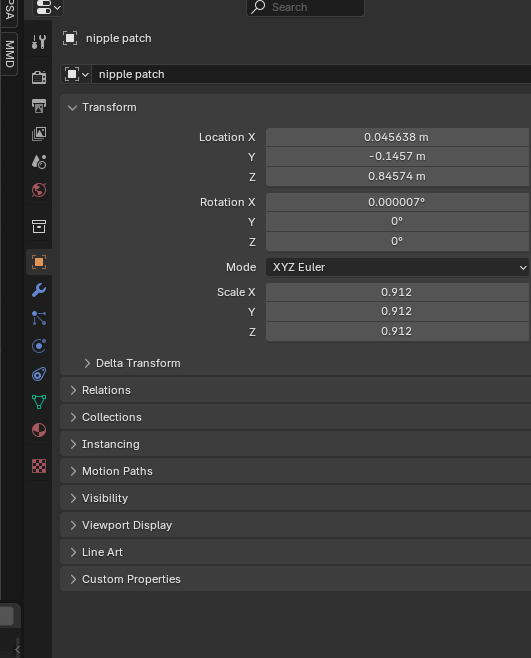The width and height of the screenshot is (531, 658).
Task: Open the Render properties tab
Action: 39,77
